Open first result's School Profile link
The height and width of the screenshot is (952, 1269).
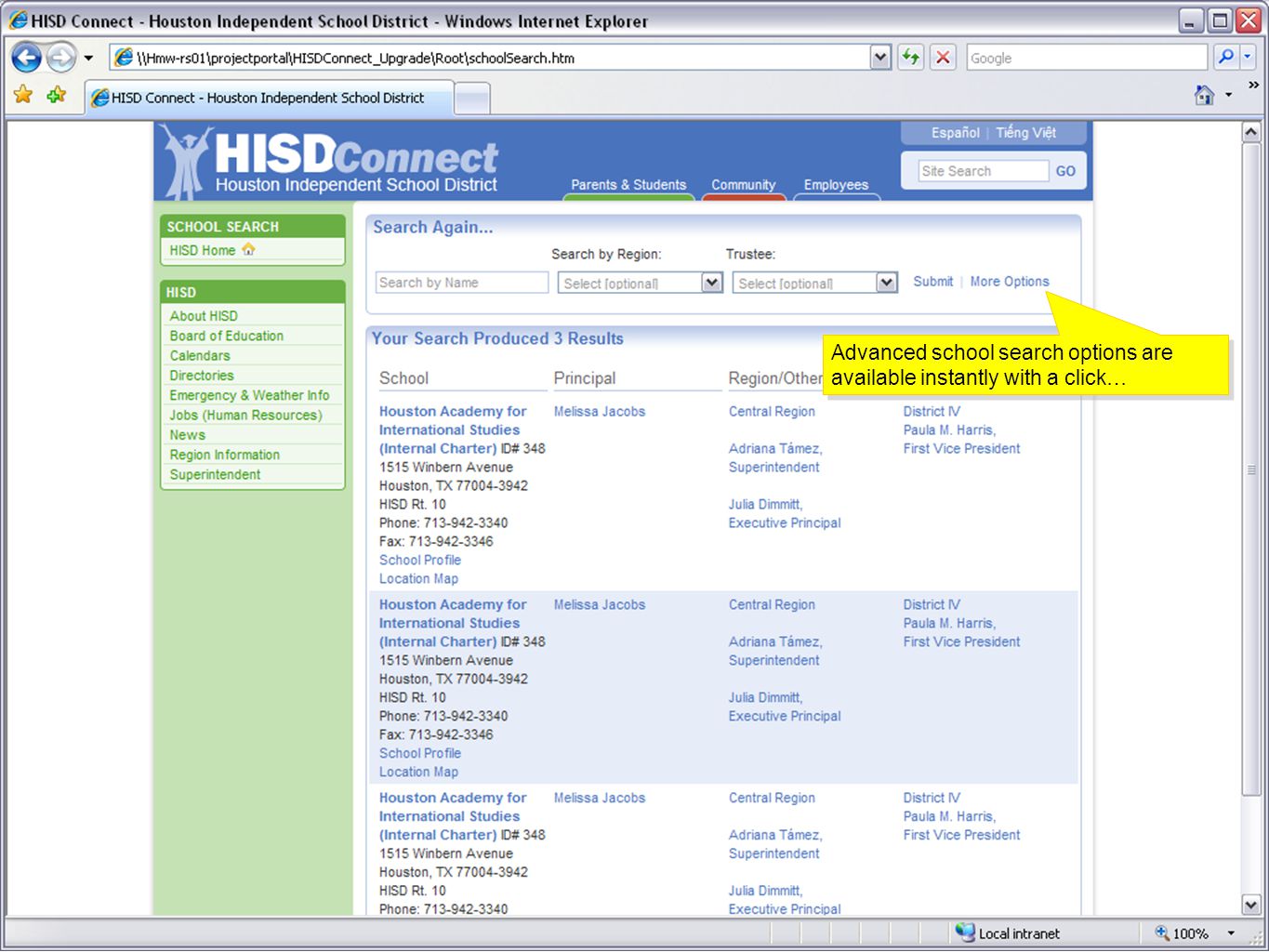420,560
